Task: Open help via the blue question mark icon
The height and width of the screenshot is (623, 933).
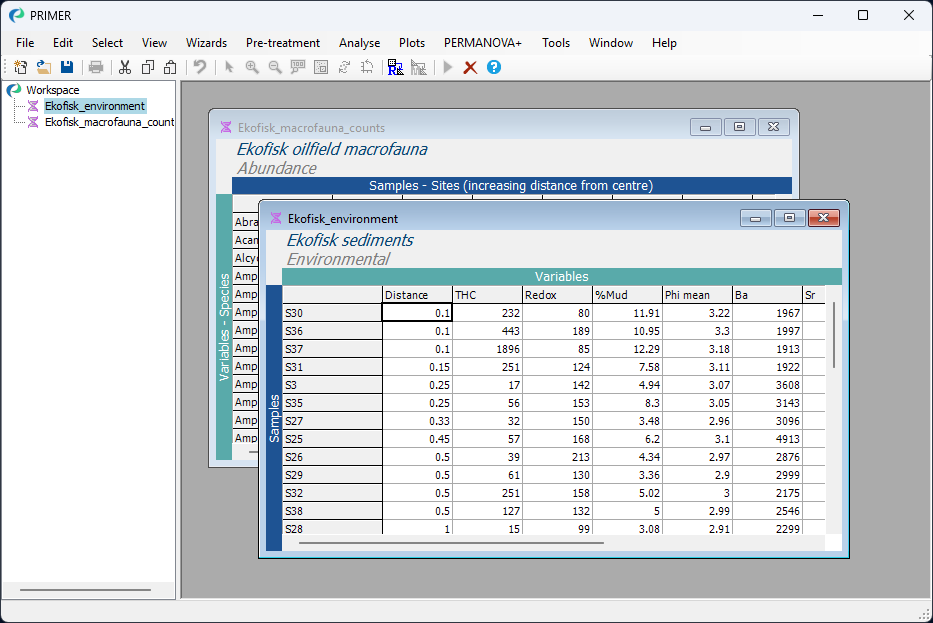Action: click(x=493, y=67)
